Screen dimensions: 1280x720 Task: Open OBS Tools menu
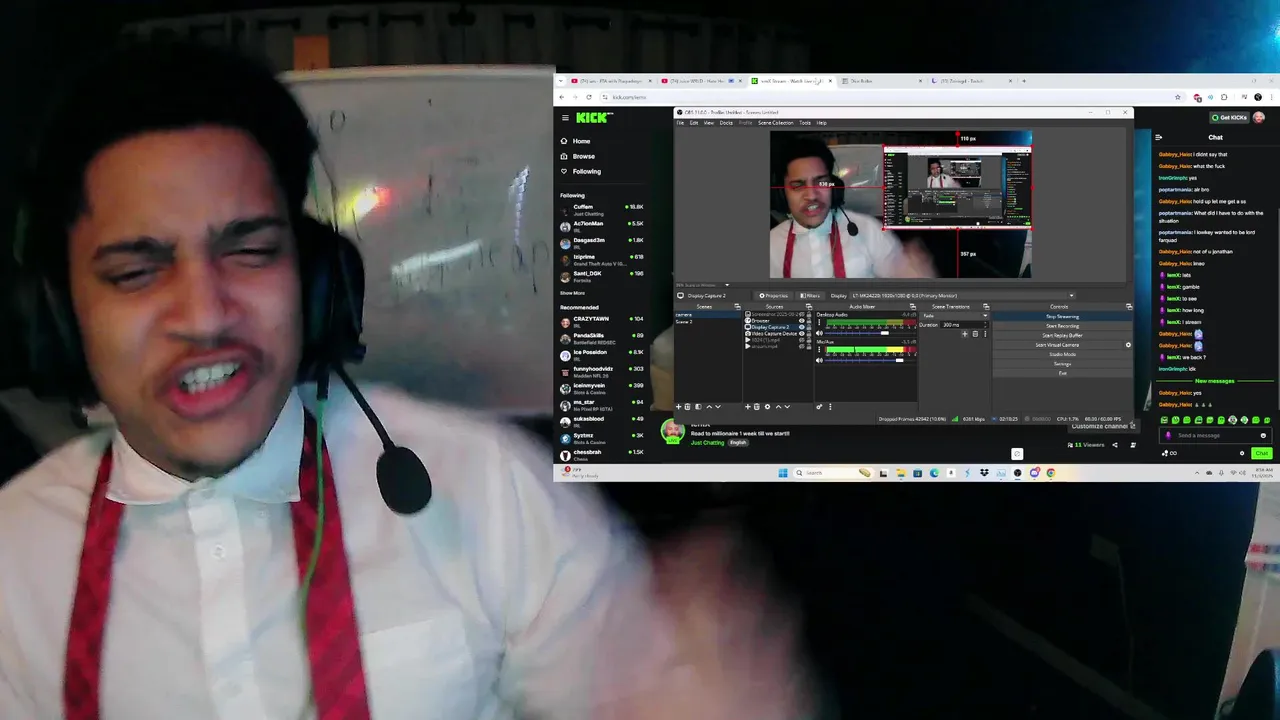coord(805,123)
